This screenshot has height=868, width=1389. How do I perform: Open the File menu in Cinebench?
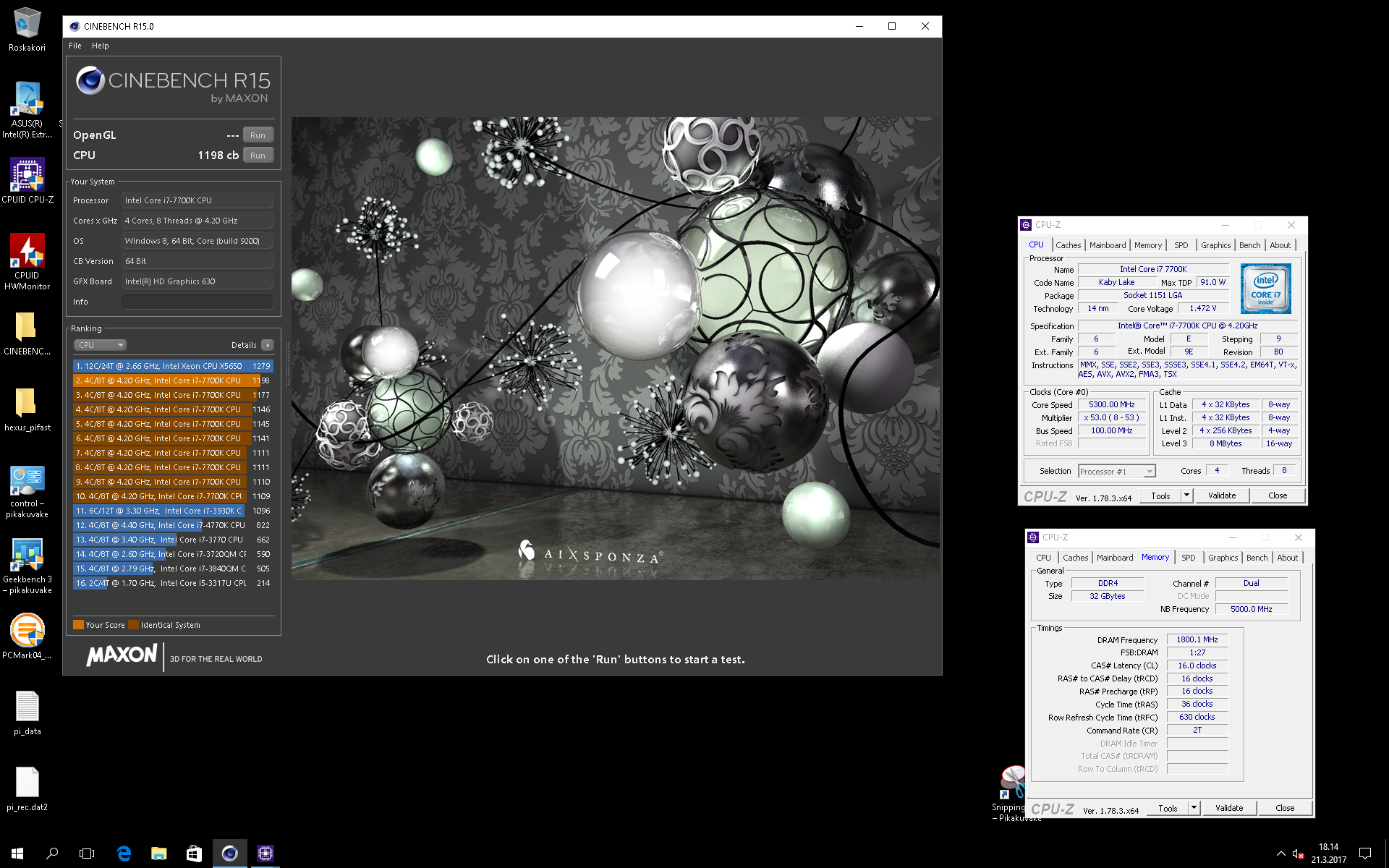tap(75, 46)
